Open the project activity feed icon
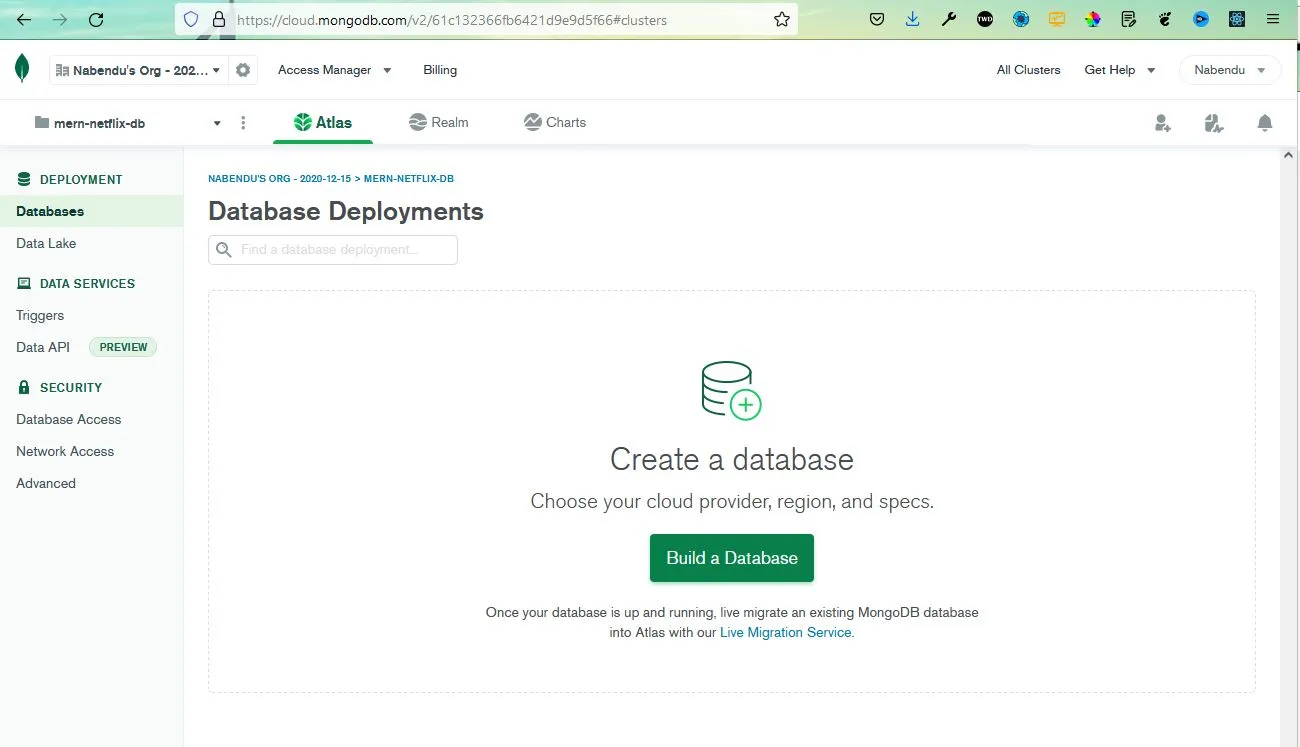 click(1214, 123)
